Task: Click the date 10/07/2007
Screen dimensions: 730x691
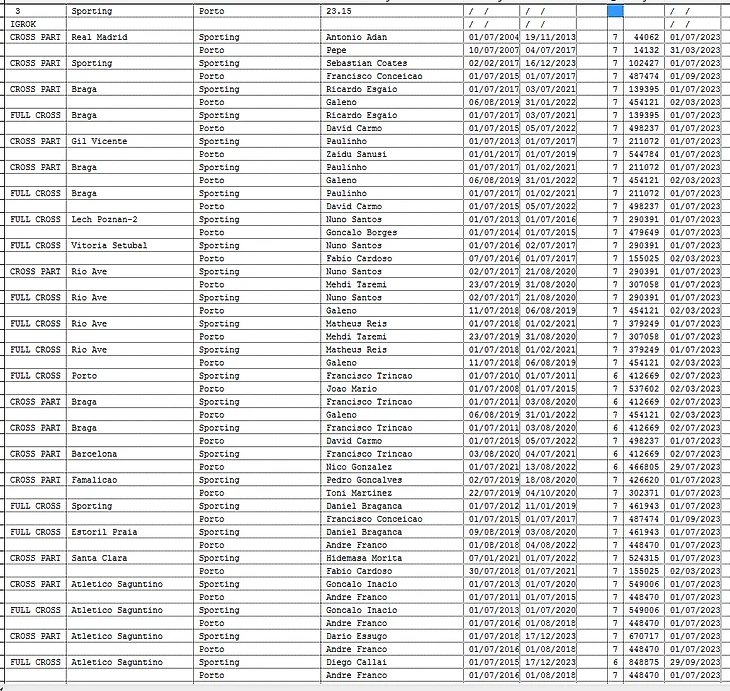Action: [x=493, y=50]
